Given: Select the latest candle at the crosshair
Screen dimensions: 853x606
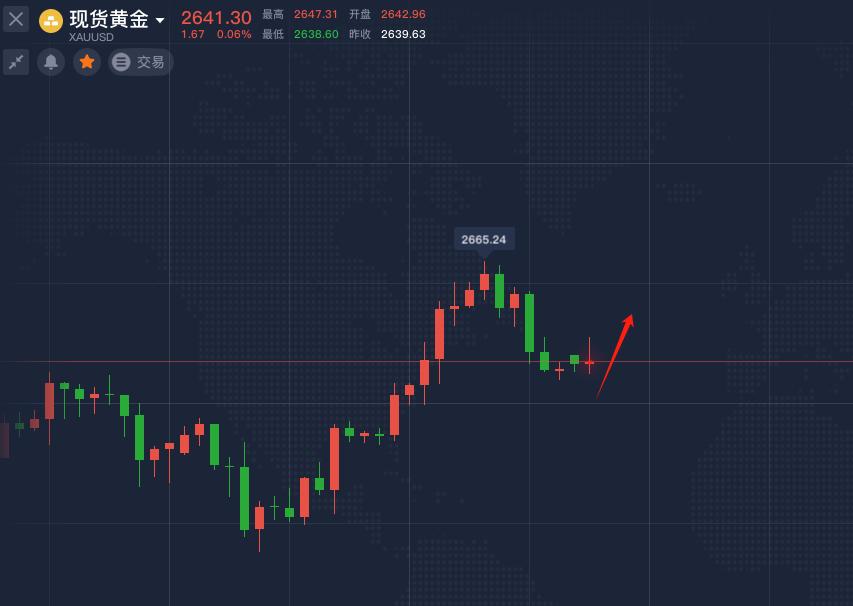Looking at the screenshot, I should pyautogui.click(x=589, y=362).
